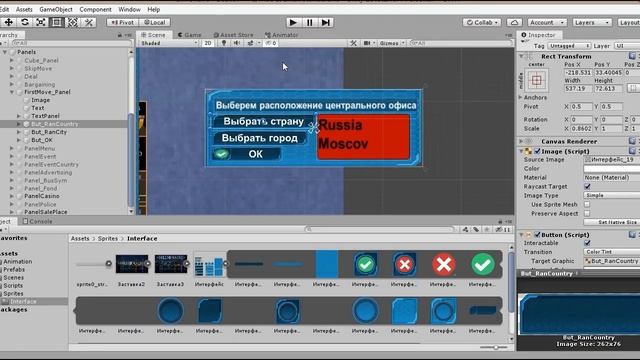Image resolution: width=640 pixels, height=360 pixels.
Task: Toggle Raycast Target checkbox
Action: pyautogui.click(x=587, y=187)
